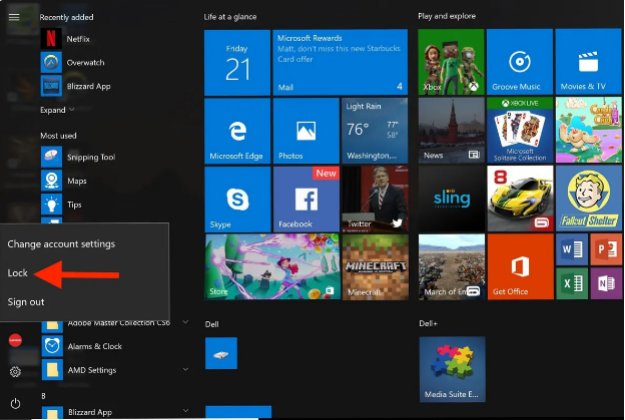Expand the AMD Settings folder
This screenshot has width=625, height=420.
pyautogui.click(x=185, y=370)
